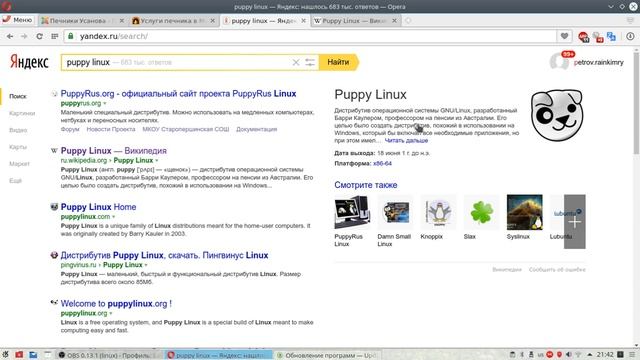640x360 pixels.
Task: Open advanced search settings sliders icon
Action: coord(310,62)
